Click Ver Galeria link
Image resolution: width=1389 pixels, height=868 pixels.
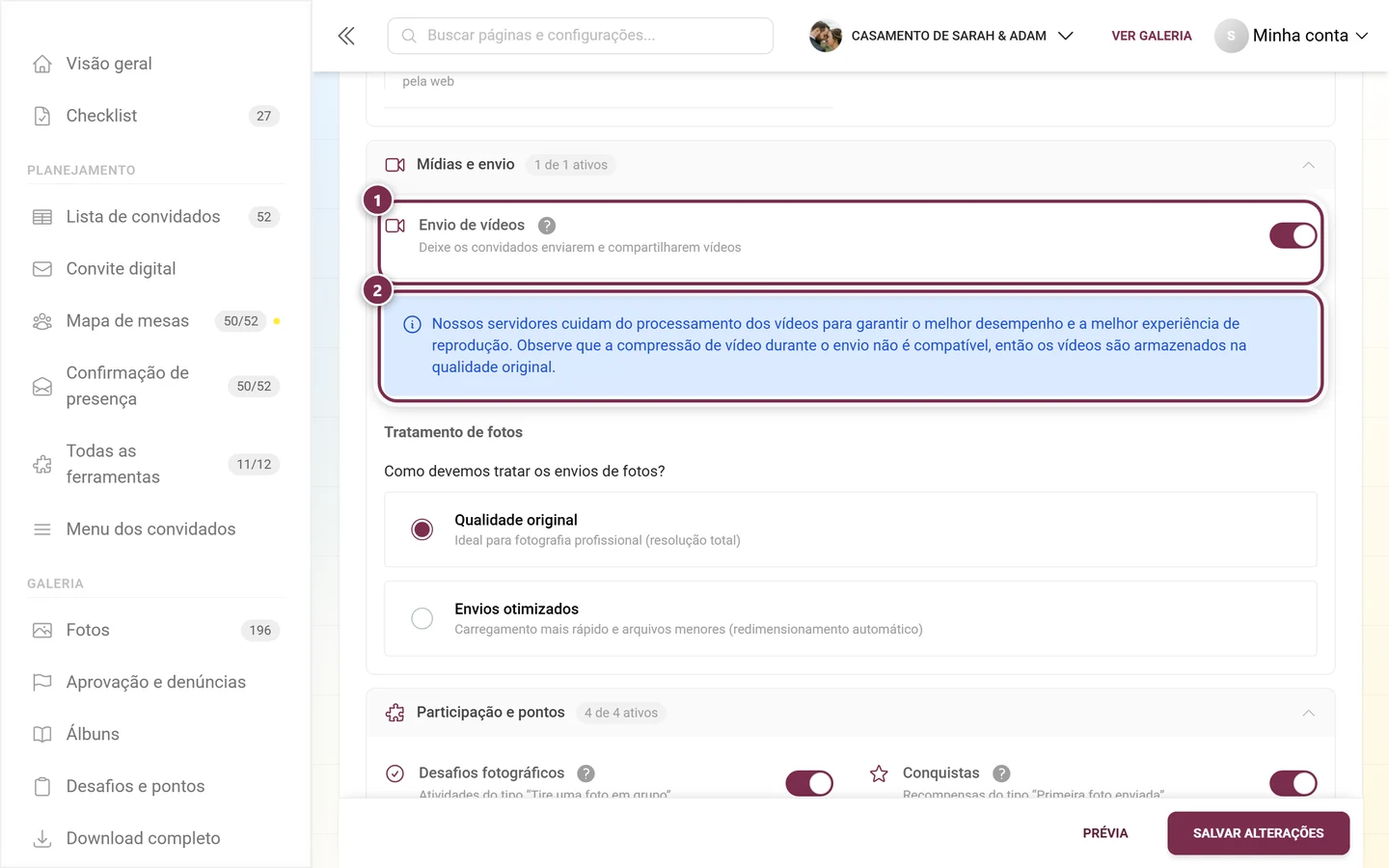[1152, 36]
